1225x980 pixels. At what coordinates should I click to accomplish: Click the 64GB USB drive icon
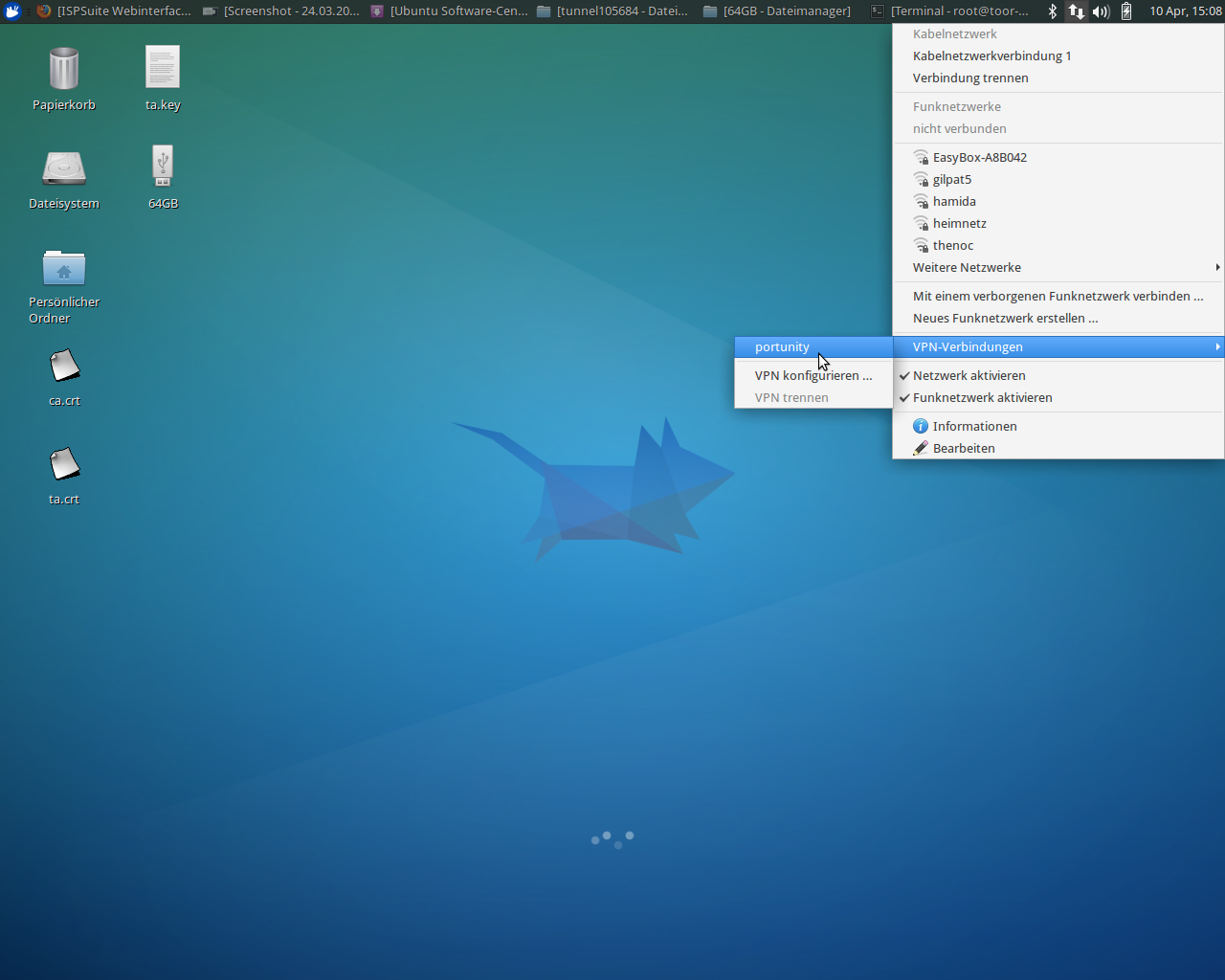[x=163, y=167]
